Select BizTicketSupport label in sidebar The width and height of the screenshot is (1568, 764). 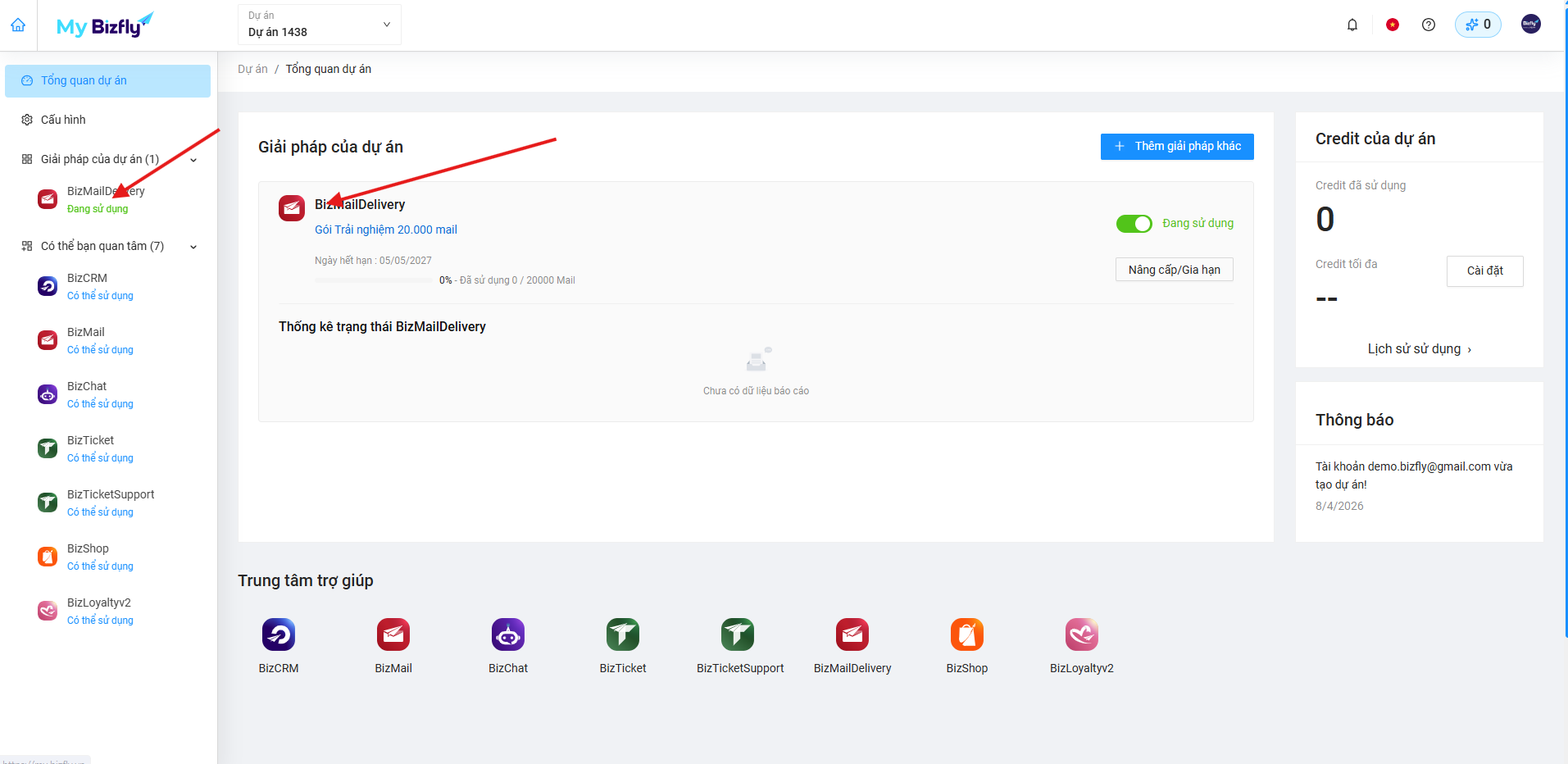111,494
